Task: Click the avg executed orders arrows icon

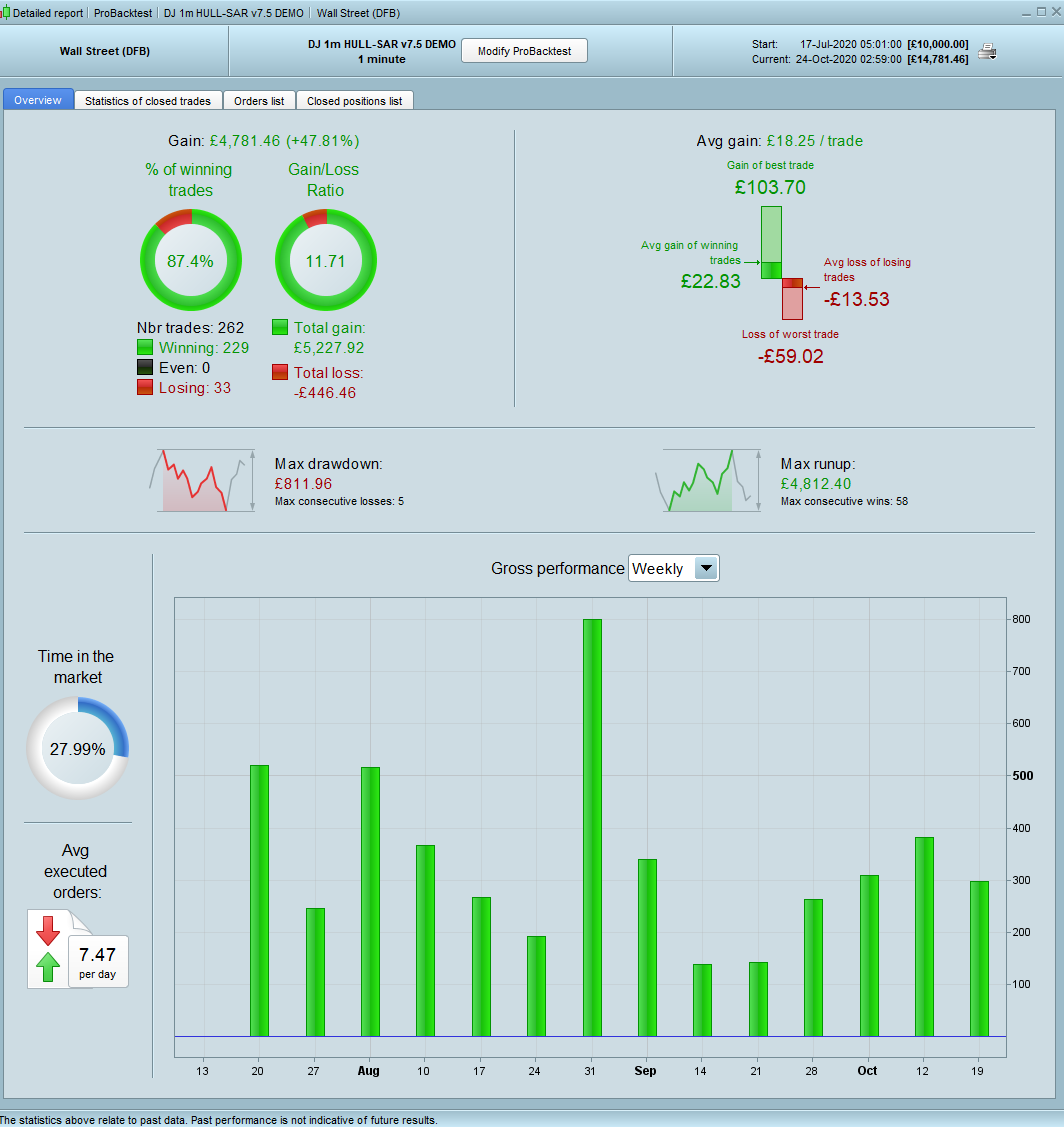Action: (48, 949)
